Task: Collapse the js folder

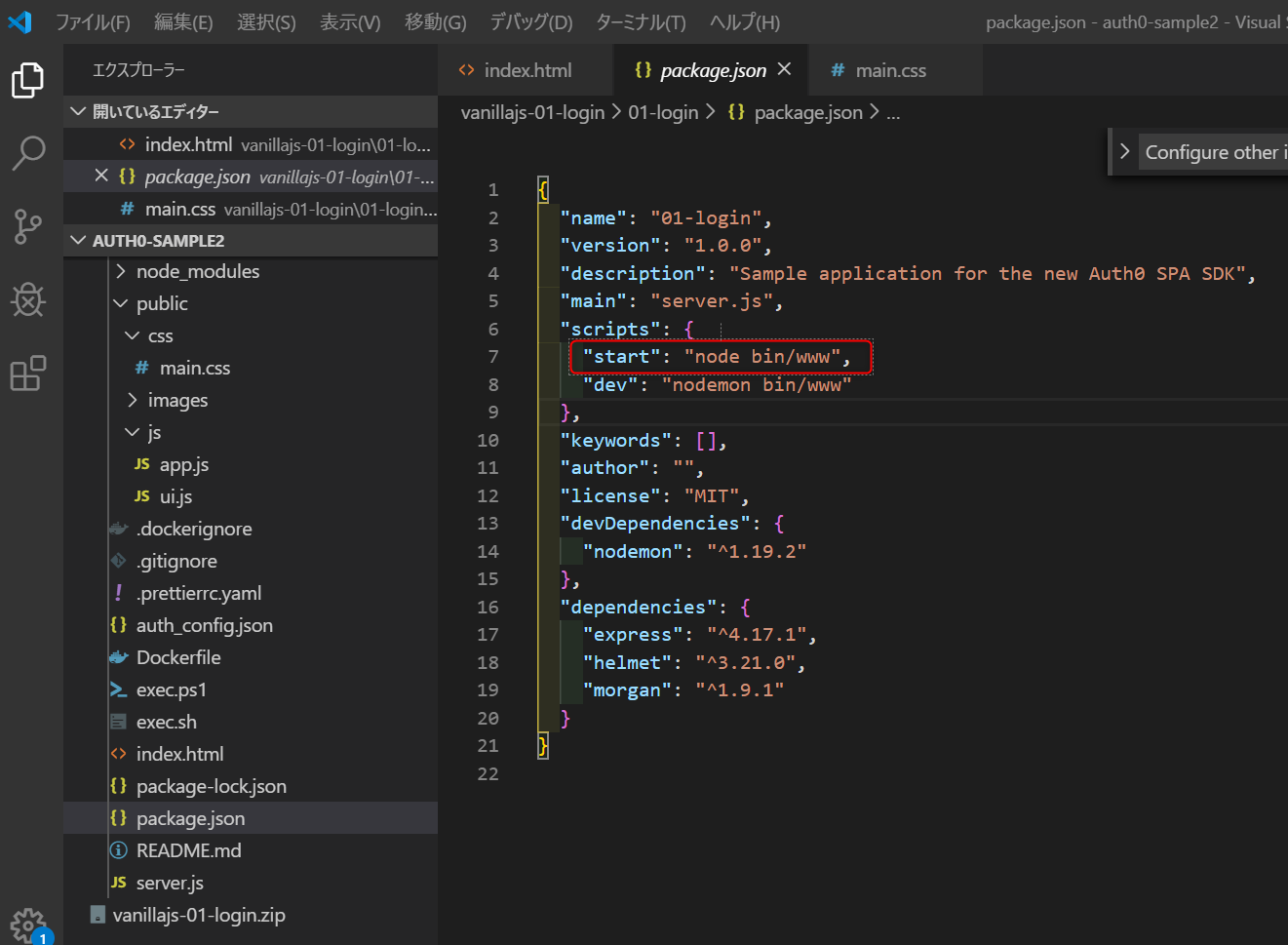Action: click(134, 432)
